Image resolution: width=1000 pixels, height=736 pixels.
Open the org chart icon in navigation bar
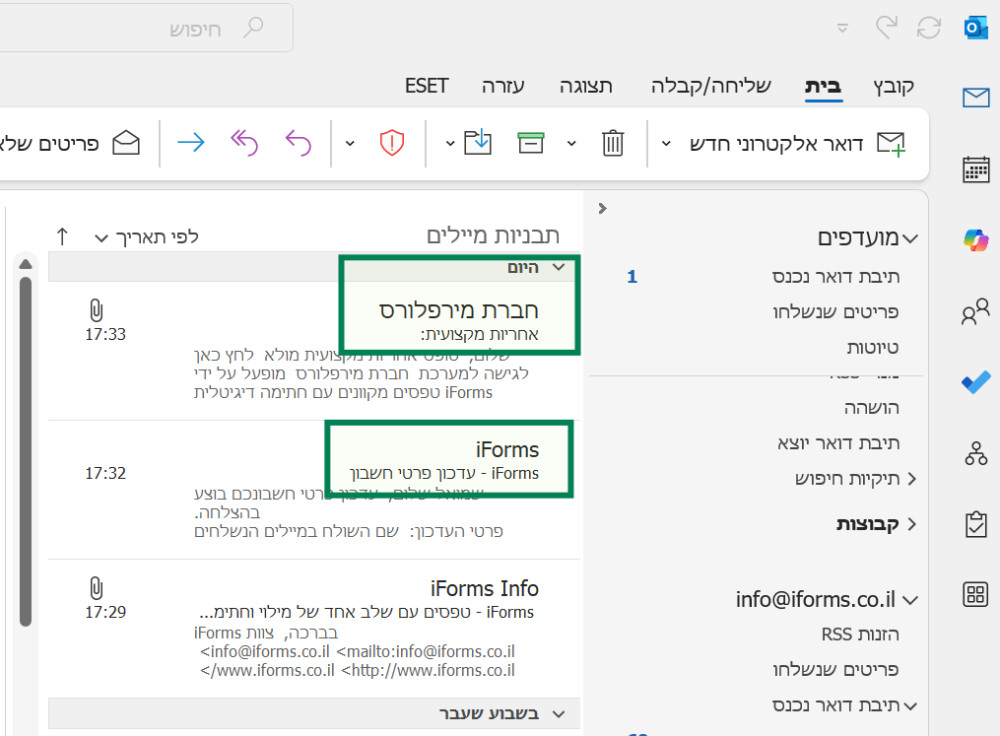point(976,453)
